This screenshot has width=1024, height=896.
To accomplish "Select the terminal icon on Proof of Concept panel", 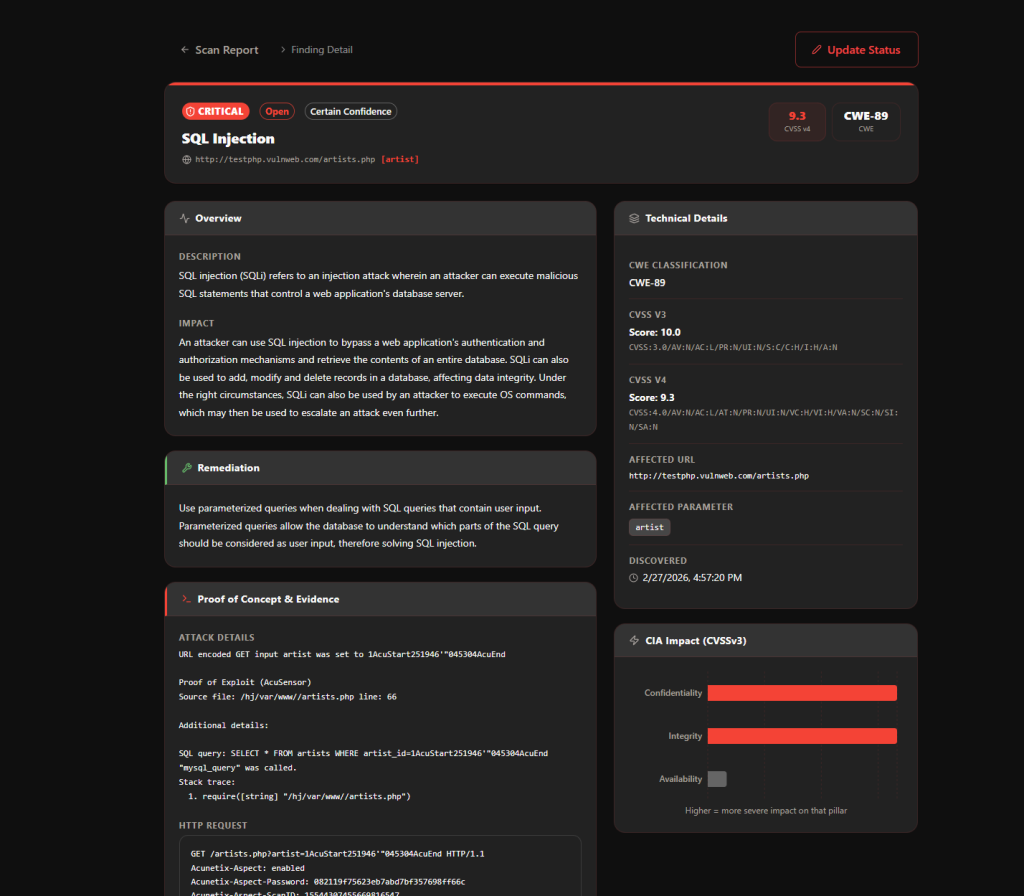I will 185,599.
